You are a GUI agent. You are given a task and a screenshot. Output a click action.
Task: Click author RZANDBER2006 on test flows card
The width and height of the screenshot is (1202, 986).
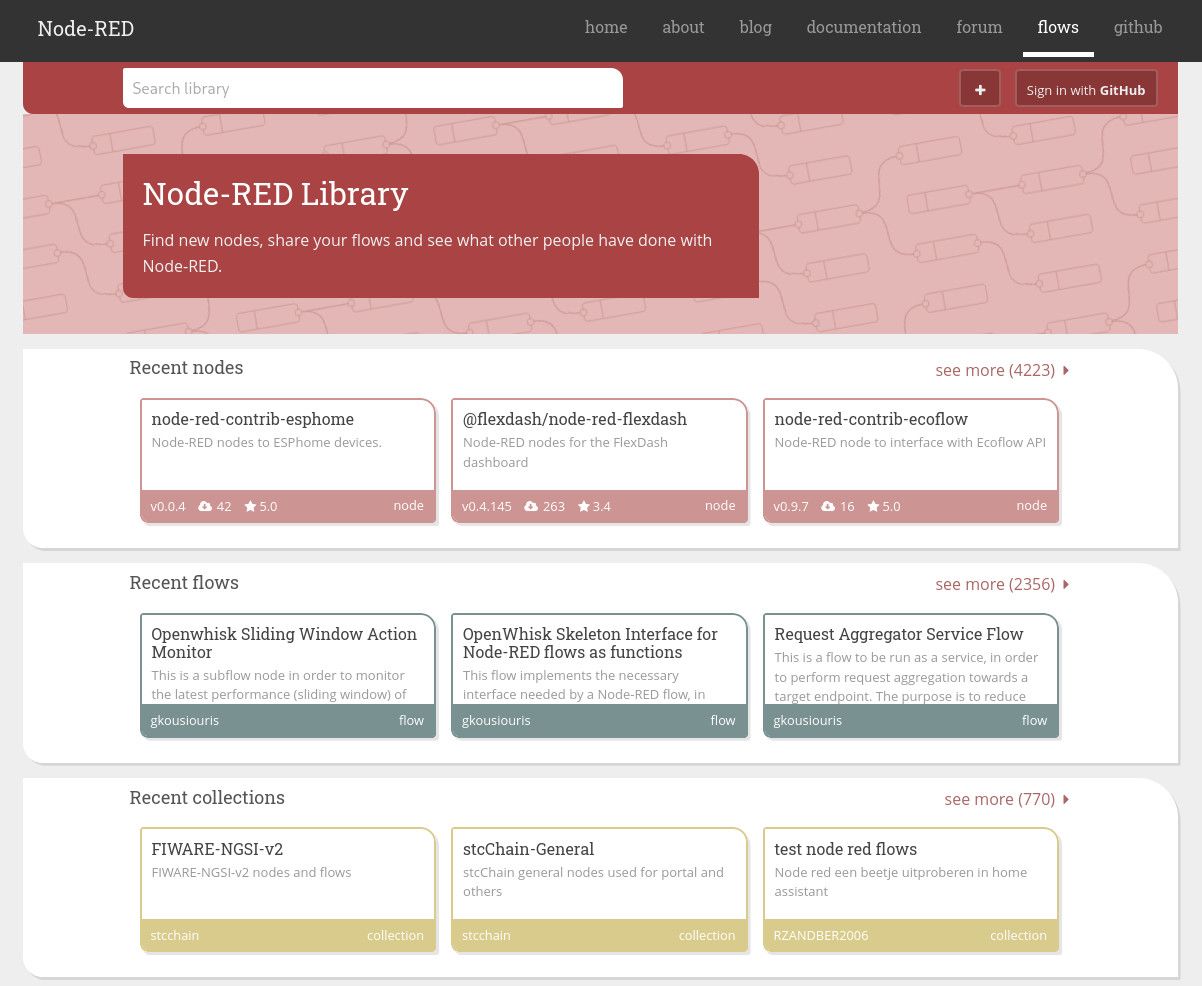click(821, 936)
